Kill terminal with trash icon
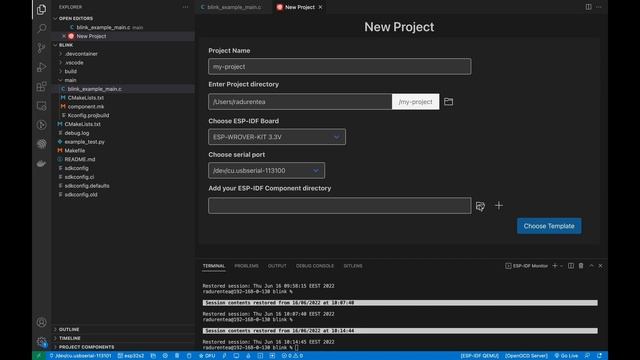The height and width of the screenshot is (360, 640). tap(581, 266)
